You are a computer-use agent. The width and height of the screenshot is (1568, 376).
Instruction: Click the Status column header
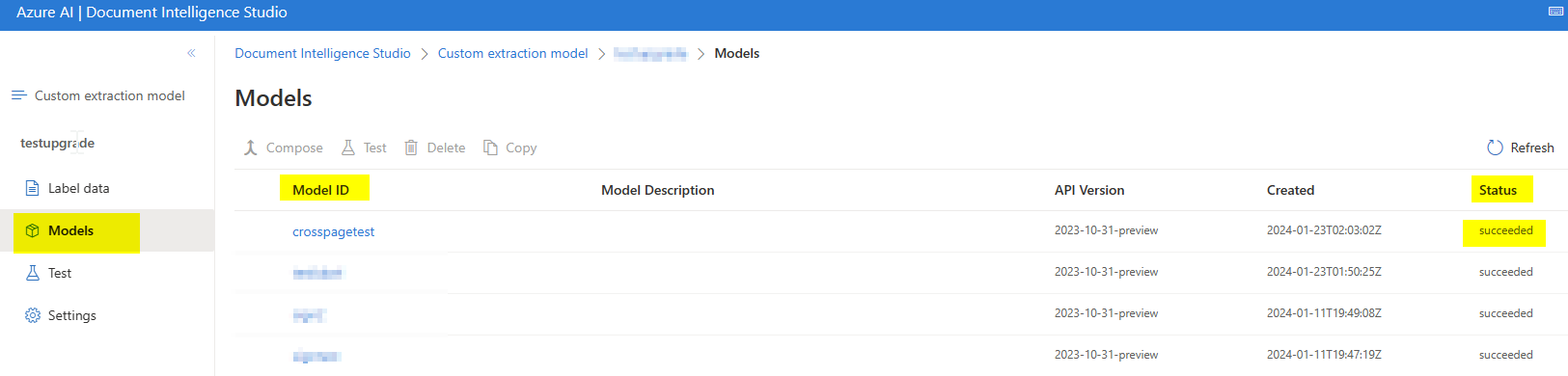1498,190
